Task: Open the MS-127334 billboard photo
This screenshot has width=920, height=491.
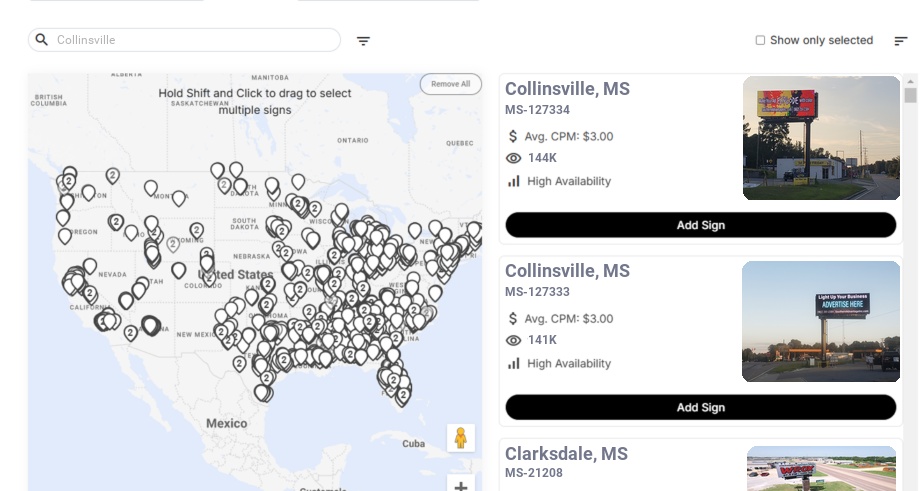Action: [821, 138]
